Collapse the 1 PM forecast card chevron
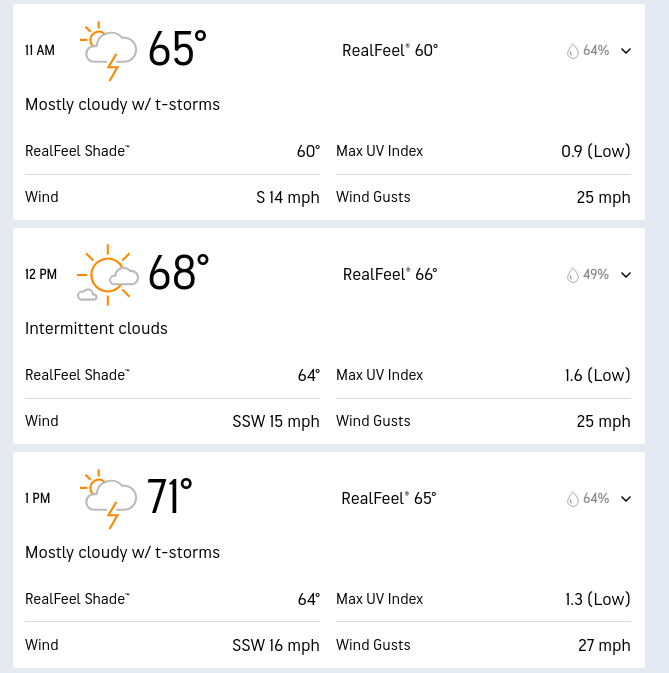669x673 pixels. coord(626,499)
